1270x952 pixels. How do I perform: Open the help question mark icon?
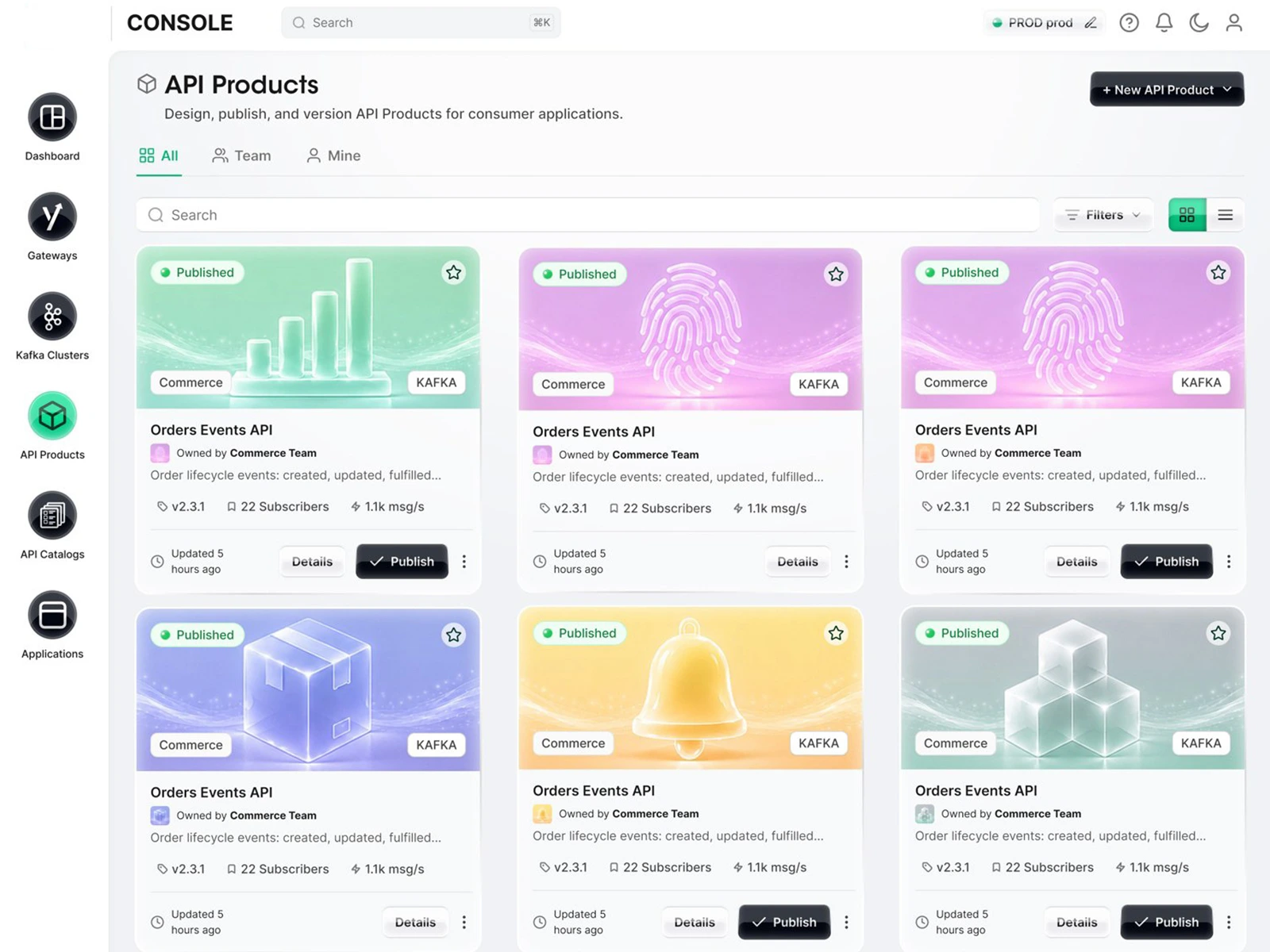coord(1129,23)
